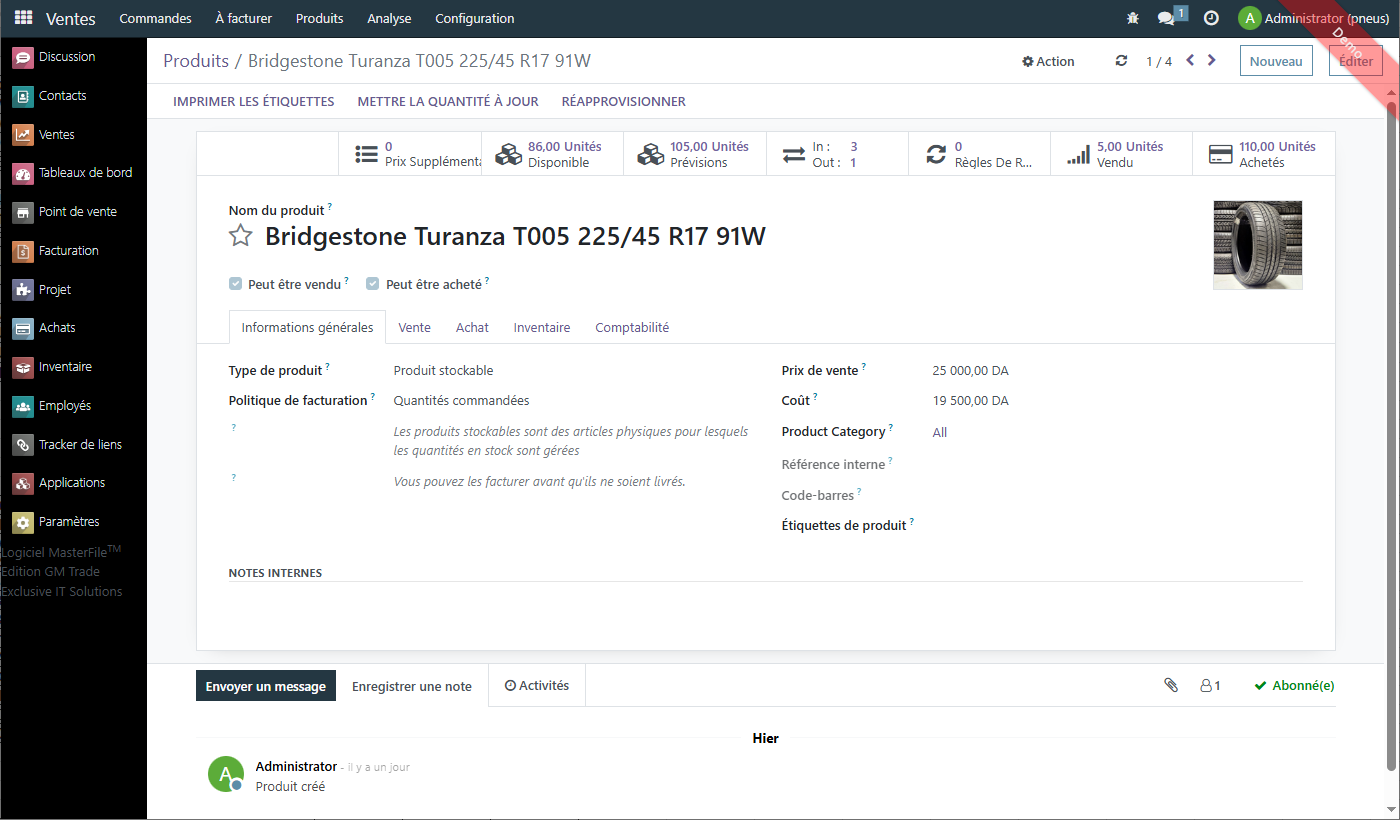Select Informations générales tab
Image resolution: width=1400 pixels, height=820 pixels.
tap(307, 327)
